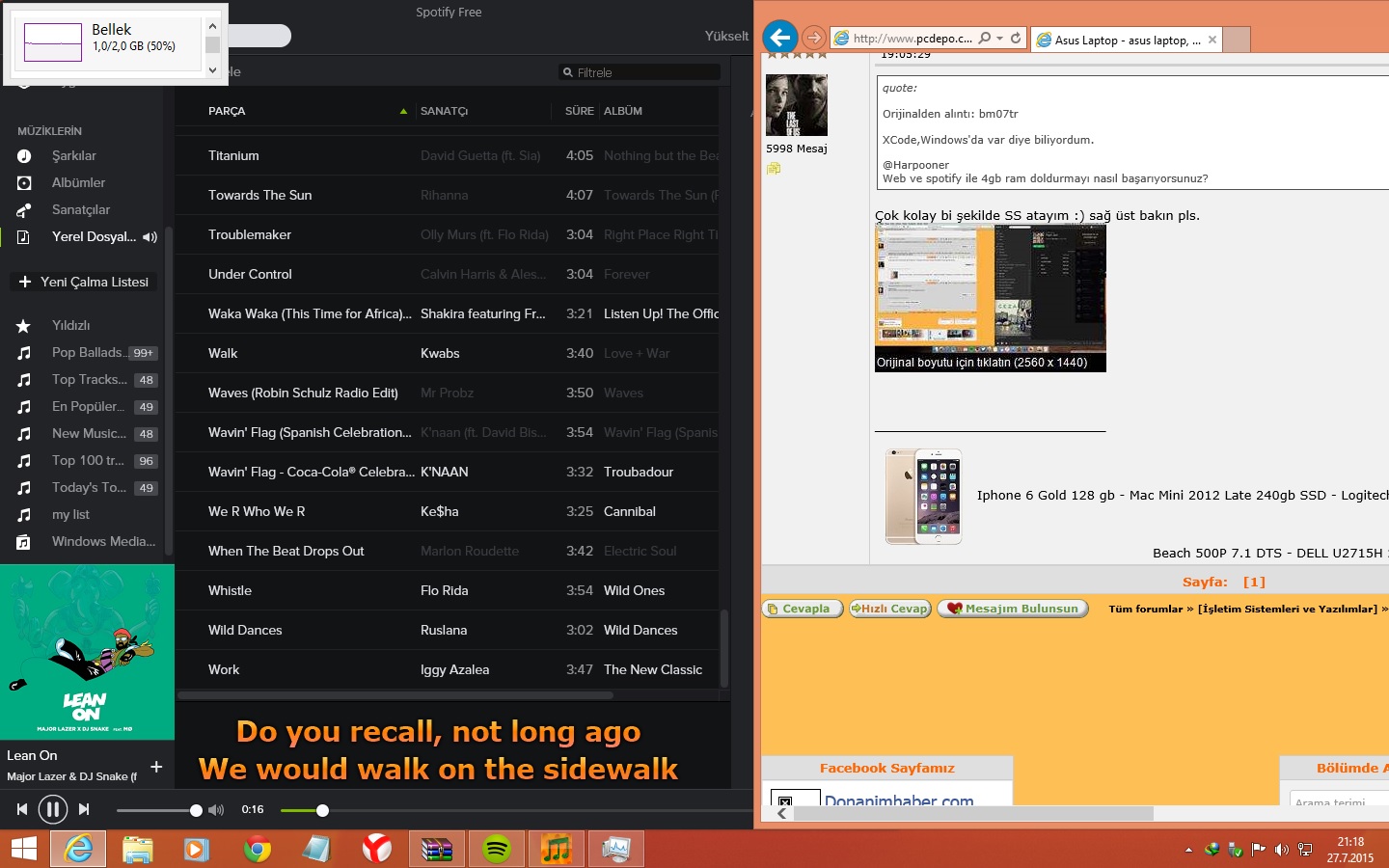Go back in Internet Explorer
1389x868 pixels.
(780, 38)
